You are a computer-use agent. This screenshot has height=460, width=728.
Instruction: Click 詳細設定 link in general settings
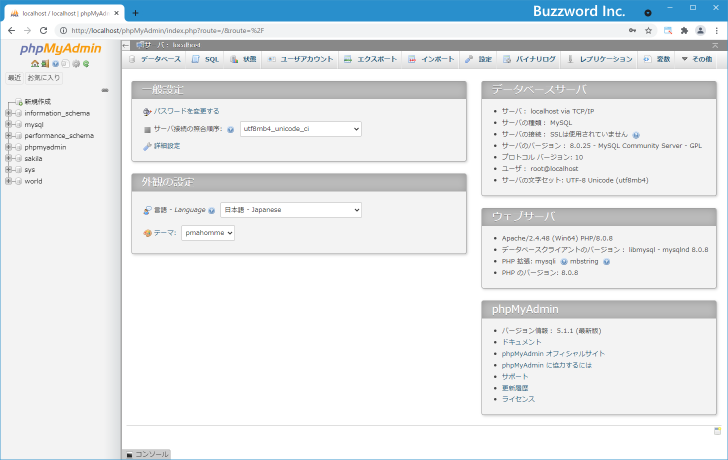(x=167, y=146)
